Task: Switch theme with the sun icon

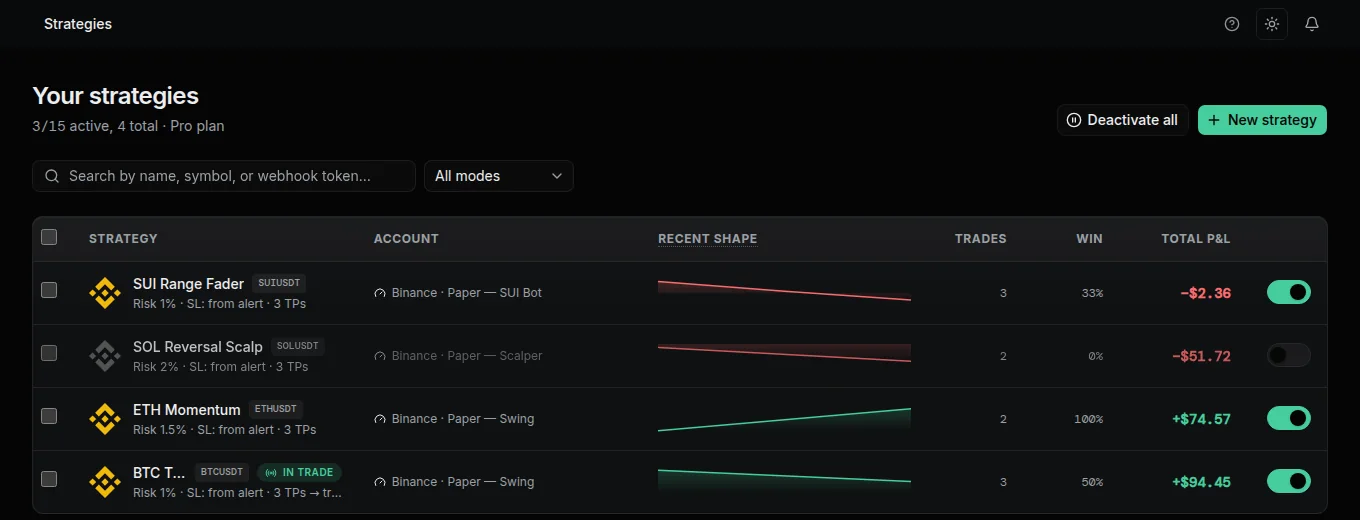Action: [x=1272, y=24]
